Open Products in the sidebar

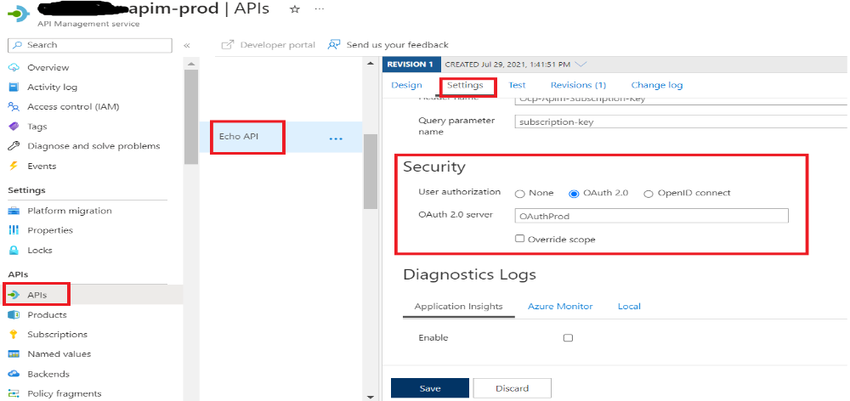(x=47, y=314)
